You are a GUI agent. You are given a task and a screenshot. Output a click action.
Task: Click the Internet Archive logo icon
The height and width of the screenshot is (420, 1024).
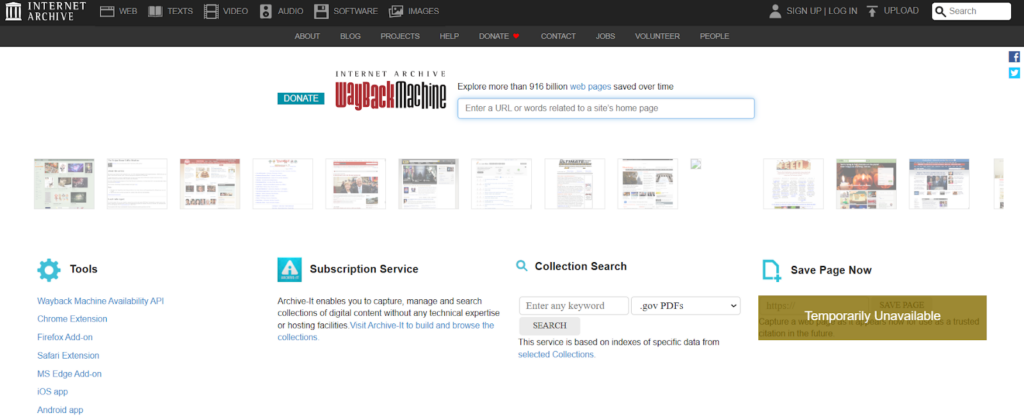[x=16, y=12]
